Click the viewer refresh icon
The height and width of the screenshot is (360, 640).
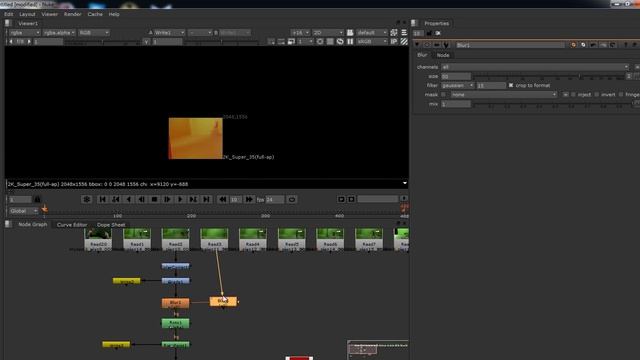(340, 42)
